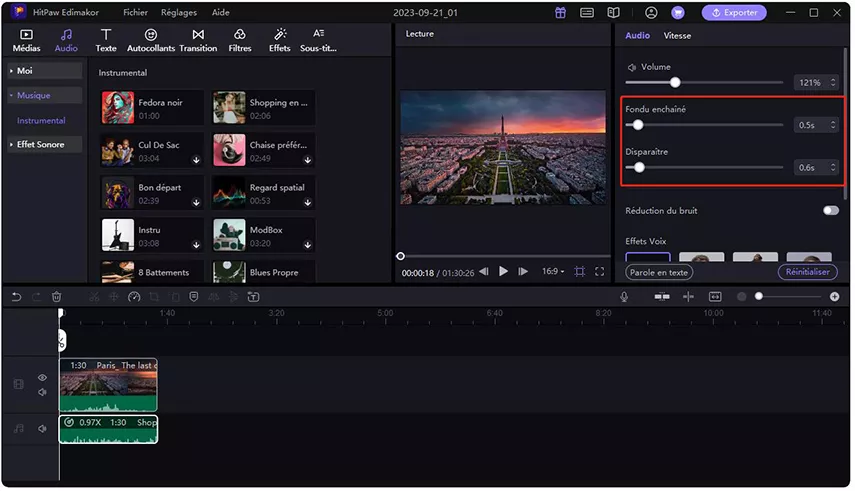
Task: Delete the selected clip with trash icon
Action: (x=56, y=297)
